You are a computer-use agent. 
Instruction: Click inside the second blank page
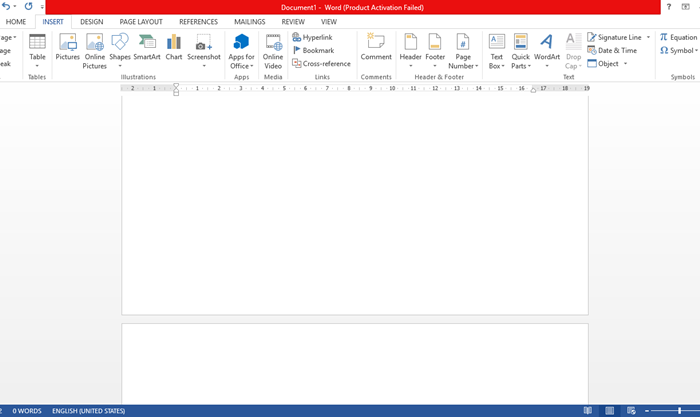click(x=355, y=364)
